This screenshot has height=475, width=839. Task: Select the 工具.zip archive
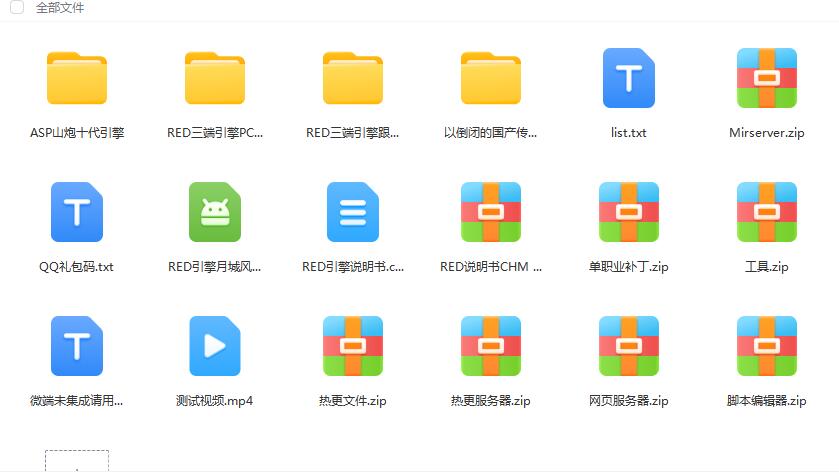tap(767, 212)
